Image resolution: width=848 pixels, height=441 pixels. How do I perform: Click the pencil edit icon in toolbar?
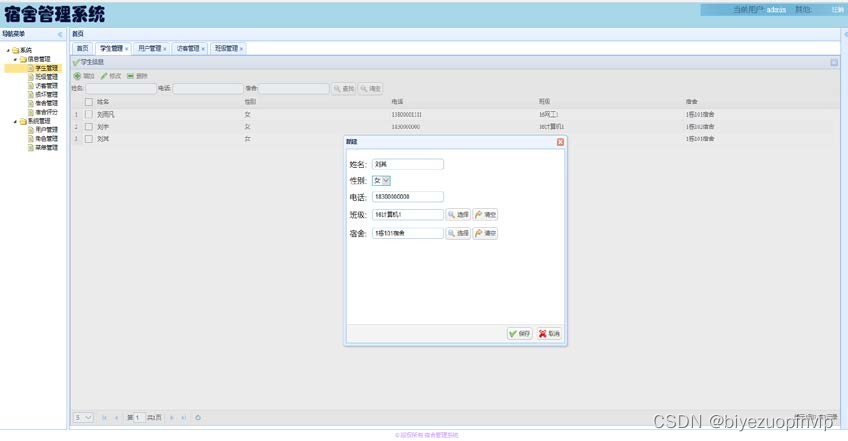[104, 76]
